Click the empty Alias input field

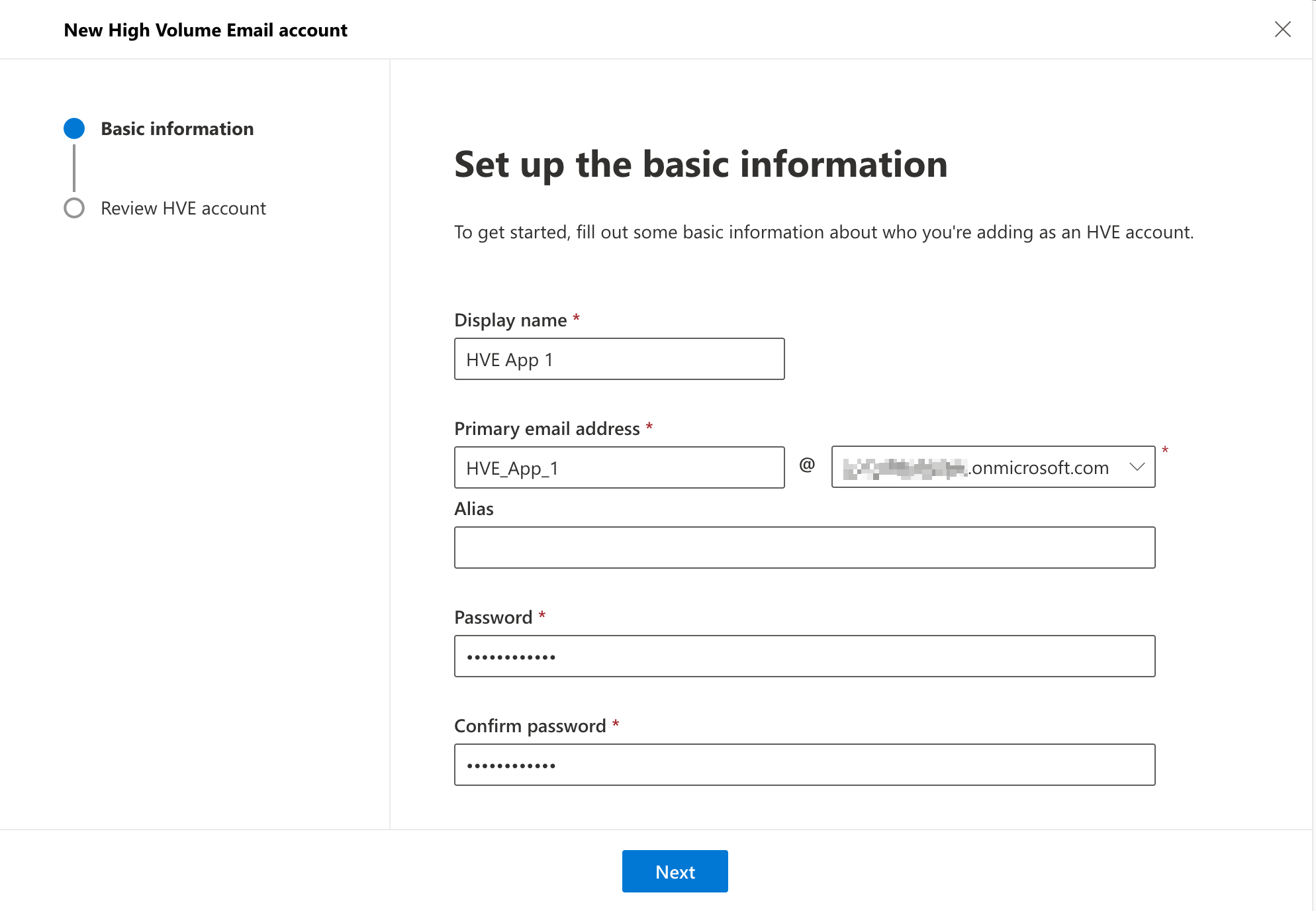(804, 548)
